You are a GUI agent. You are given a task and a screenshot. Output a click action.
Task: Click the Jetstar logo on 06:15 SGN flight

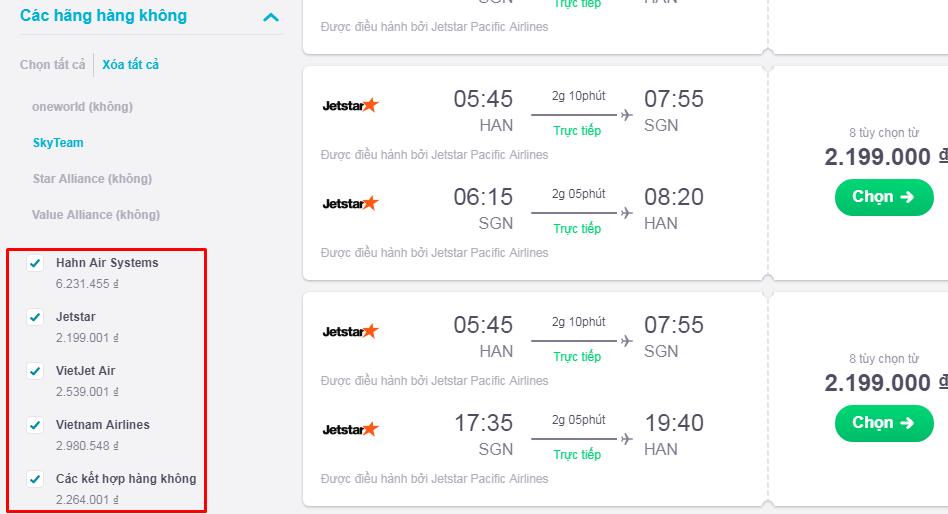(x=350, y=203)
